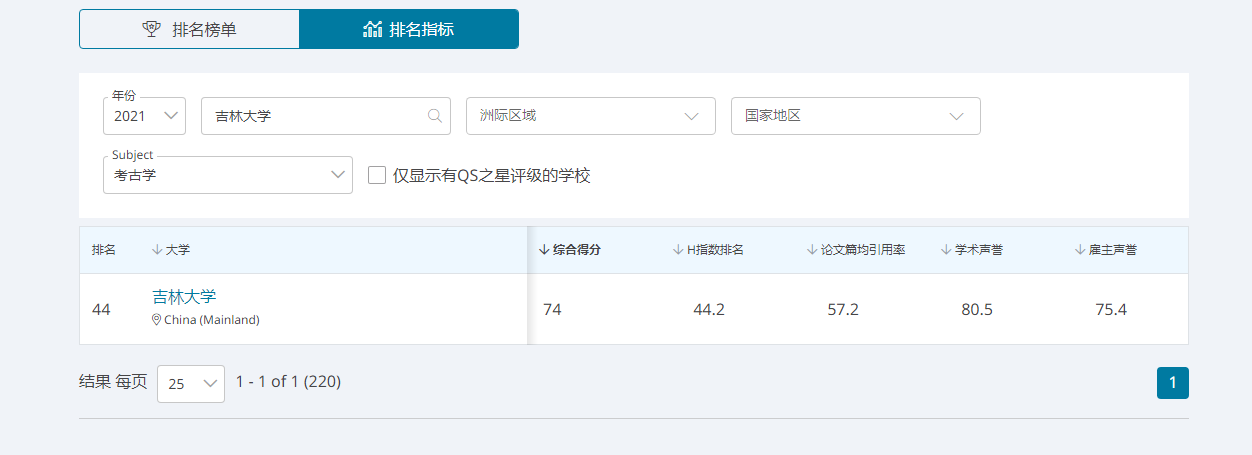The width and height of the screenshot is (1252, 455).
Task: Expand the 国家地区 dropdown
Action: 855,116
